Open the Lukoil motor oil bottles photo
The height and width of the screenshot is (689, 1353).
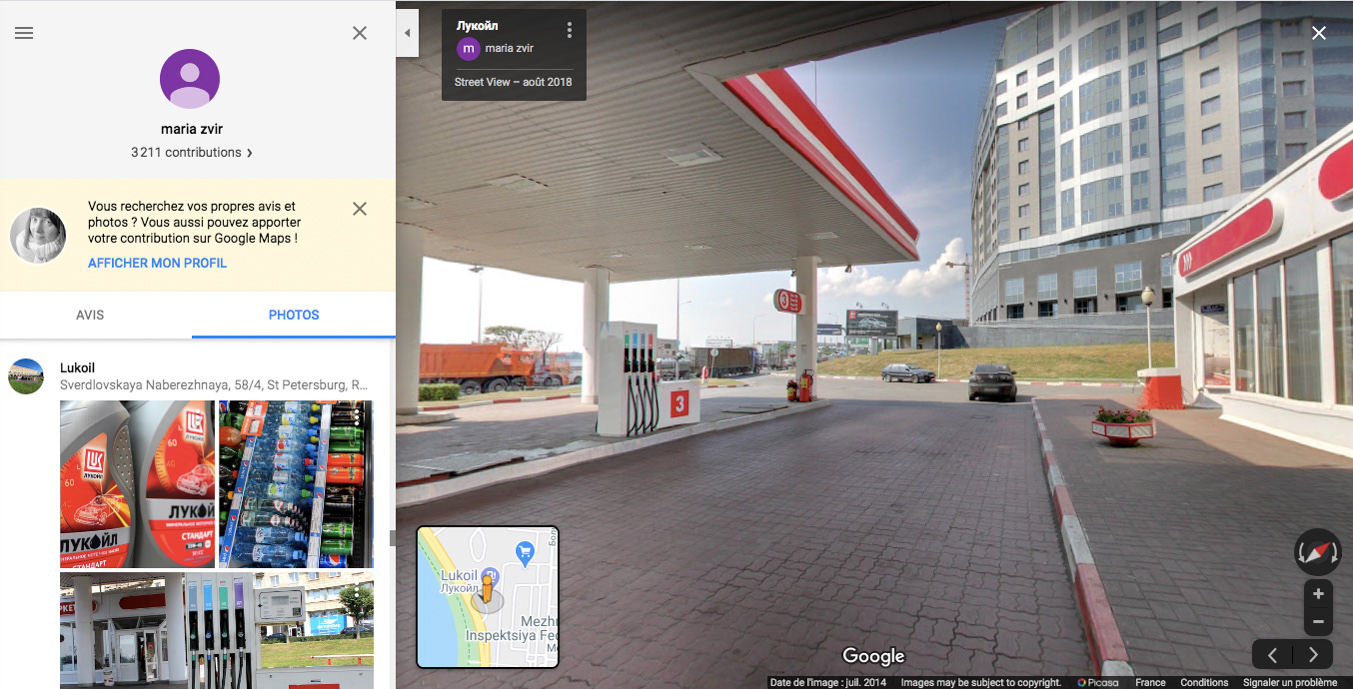point(138,484)
